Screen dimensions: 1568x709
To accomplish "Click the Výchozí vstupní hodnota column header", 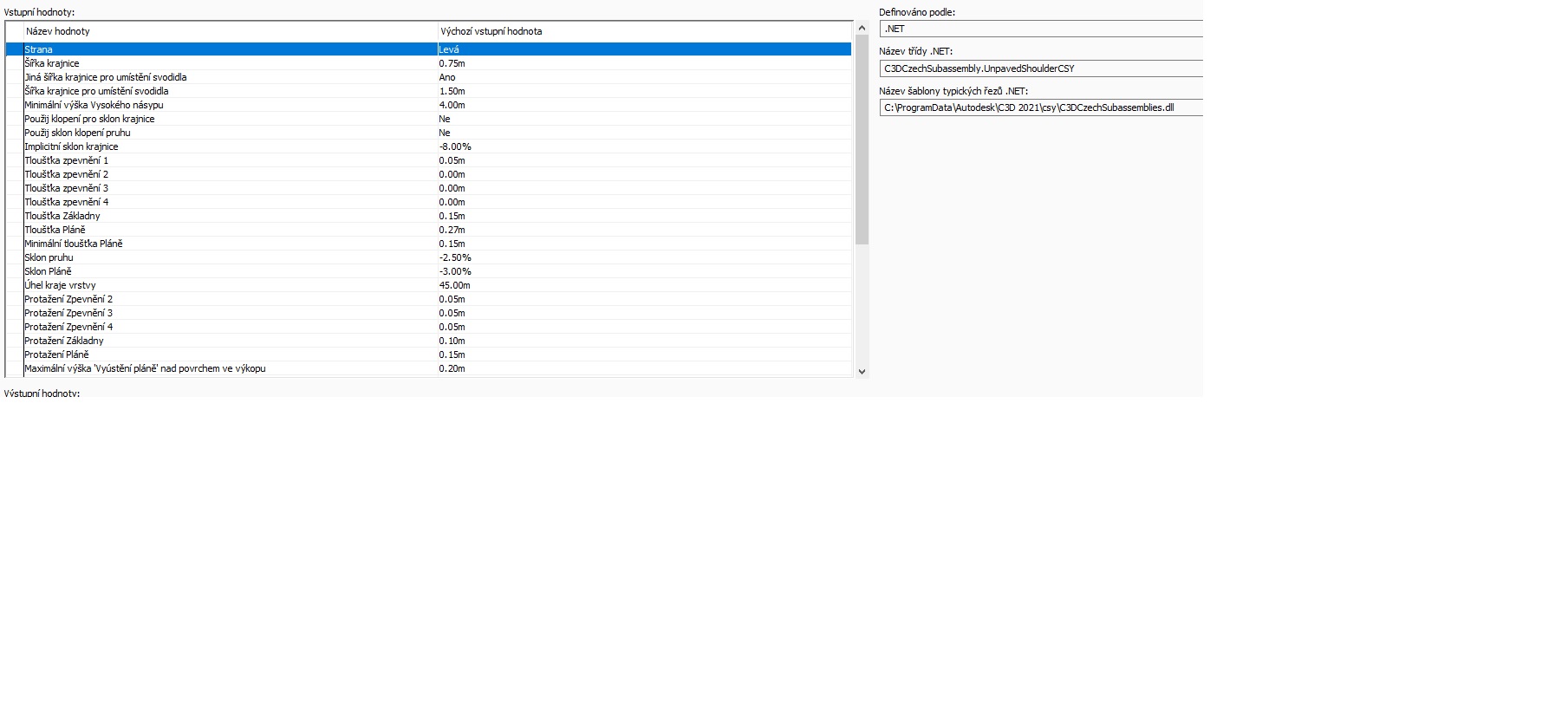I will point(491,31).
